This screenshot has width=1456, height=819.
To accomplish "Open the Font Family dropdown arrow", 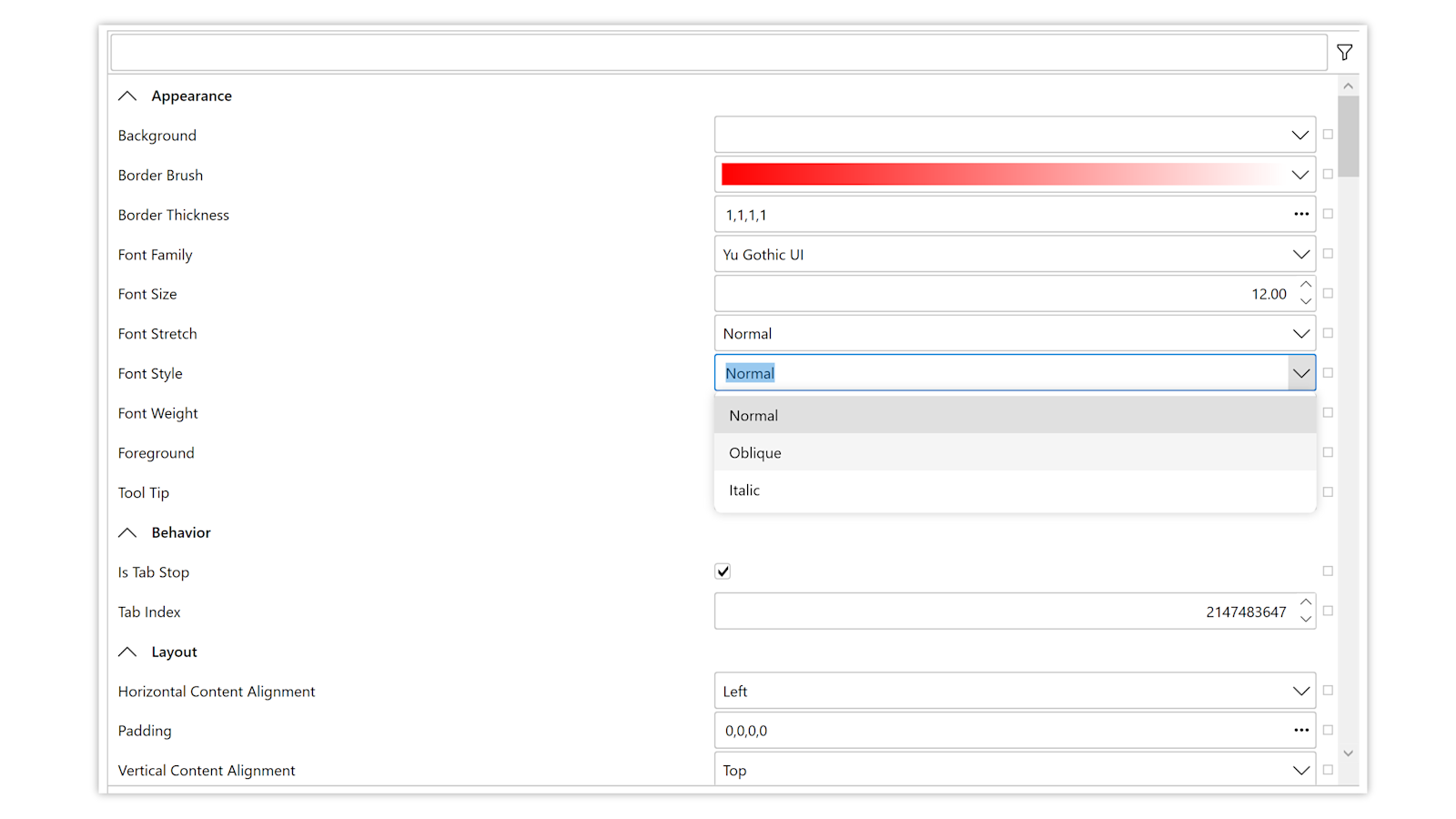I will click(1301, 255).
